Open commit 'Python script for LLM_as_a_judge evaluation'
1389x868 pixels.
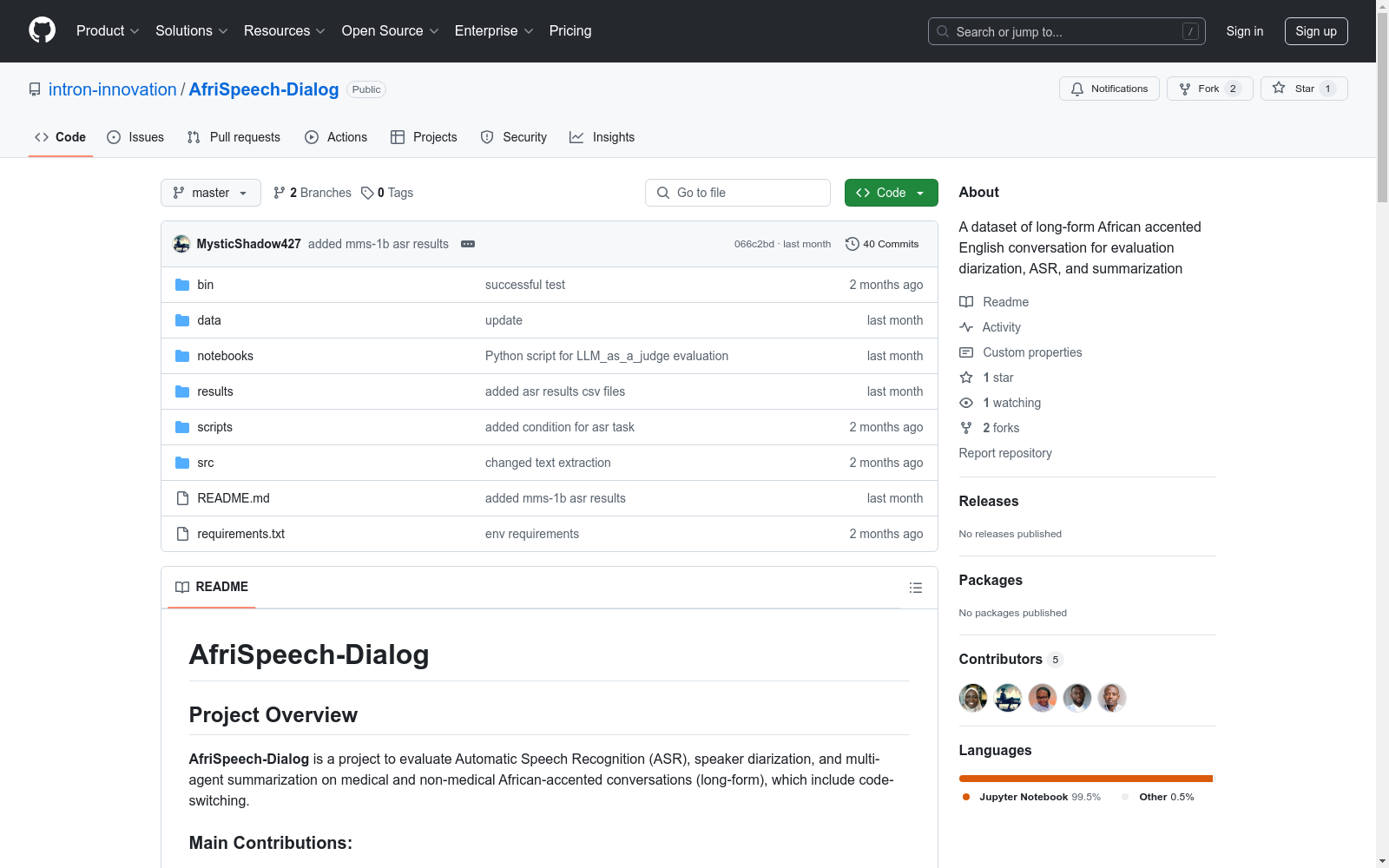607,356
